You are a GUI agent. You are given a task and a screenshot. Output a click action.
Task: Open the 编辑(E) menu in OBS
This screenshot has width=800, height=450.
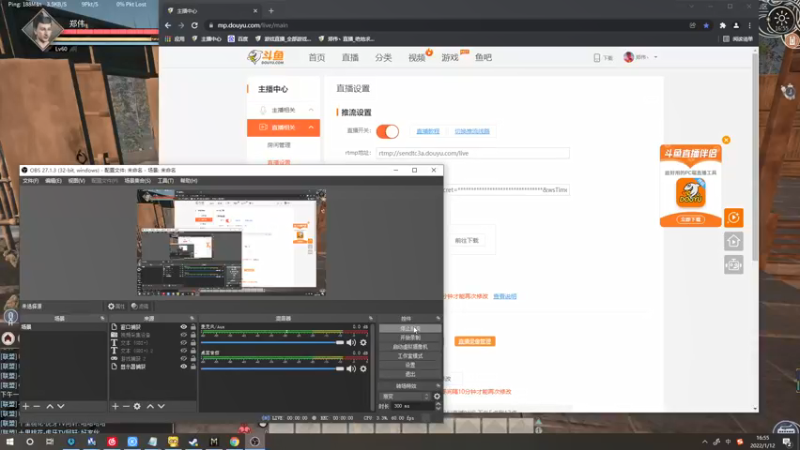53,181
